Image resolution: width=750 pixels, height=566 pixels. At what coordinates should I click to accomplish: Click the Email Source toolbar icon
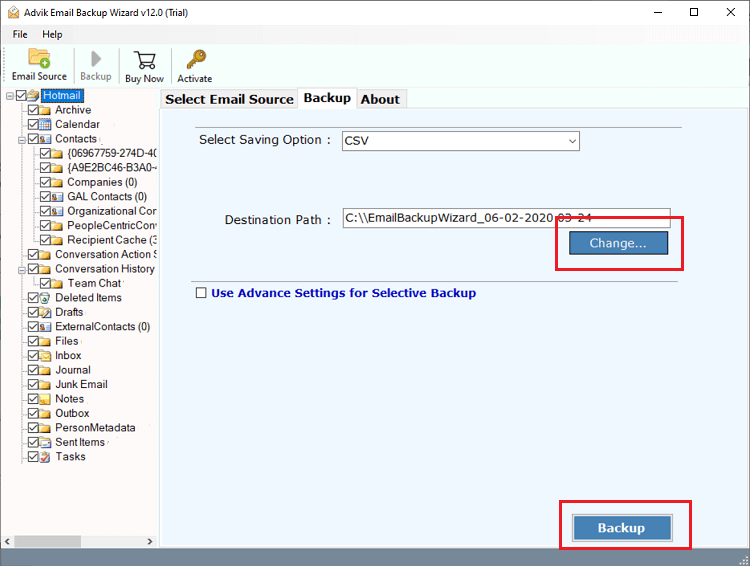pos(39,58)
